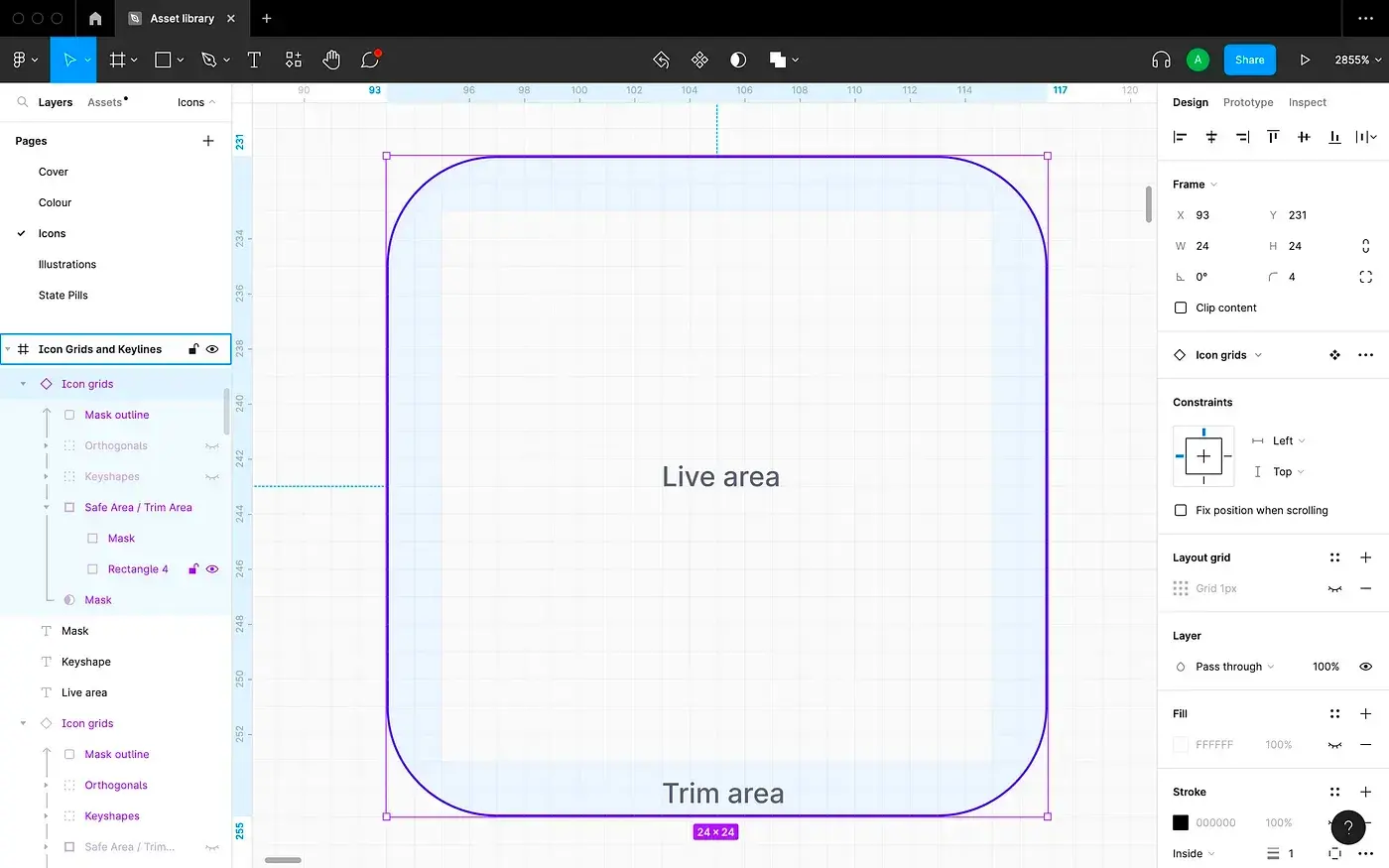Toggle constrain proportions lock icon

pos(1365,246)
